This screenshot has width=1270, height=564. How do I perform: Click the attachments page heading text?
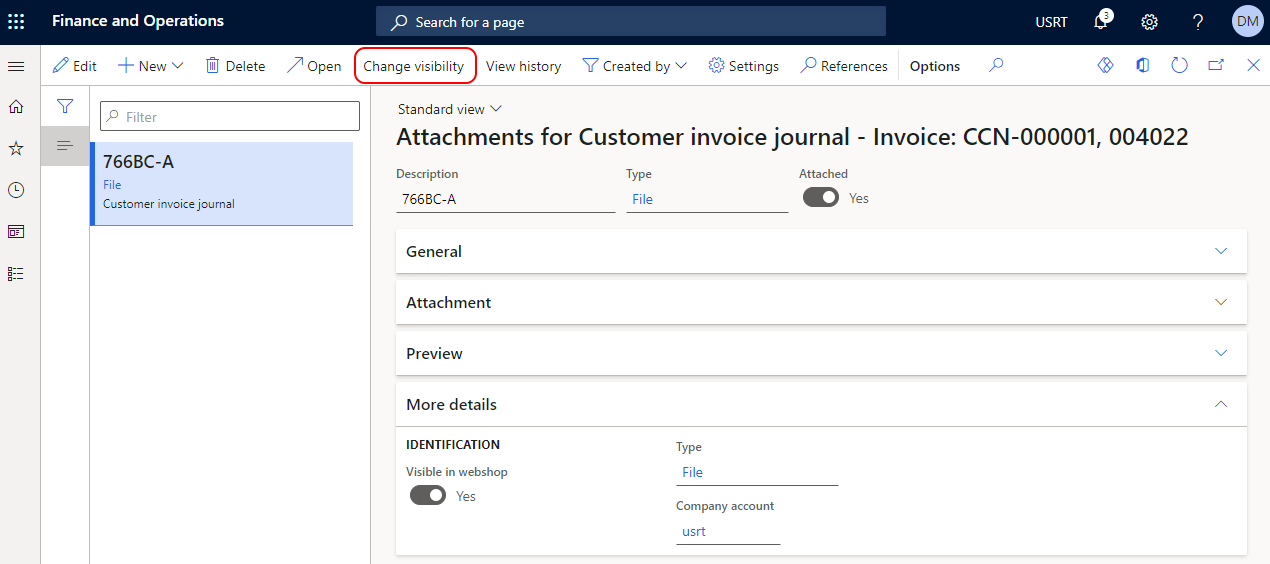(792, 137)
